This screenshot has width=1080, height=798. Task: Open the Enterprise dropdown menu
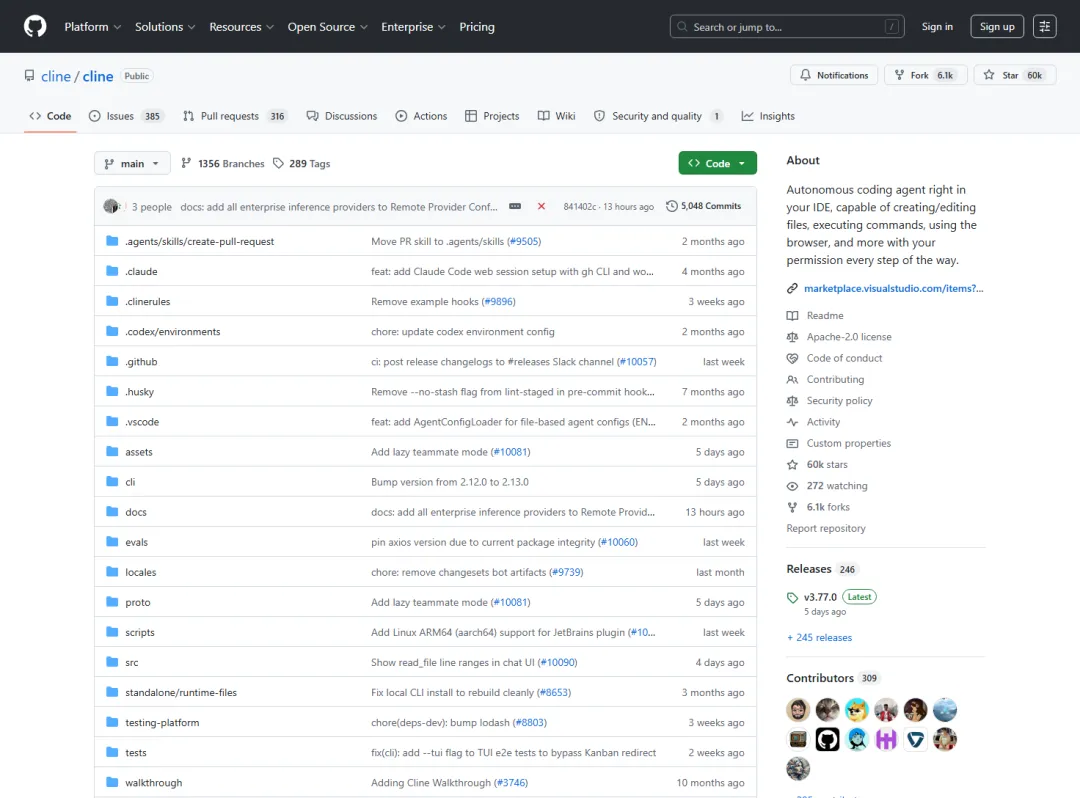[413, 27]
